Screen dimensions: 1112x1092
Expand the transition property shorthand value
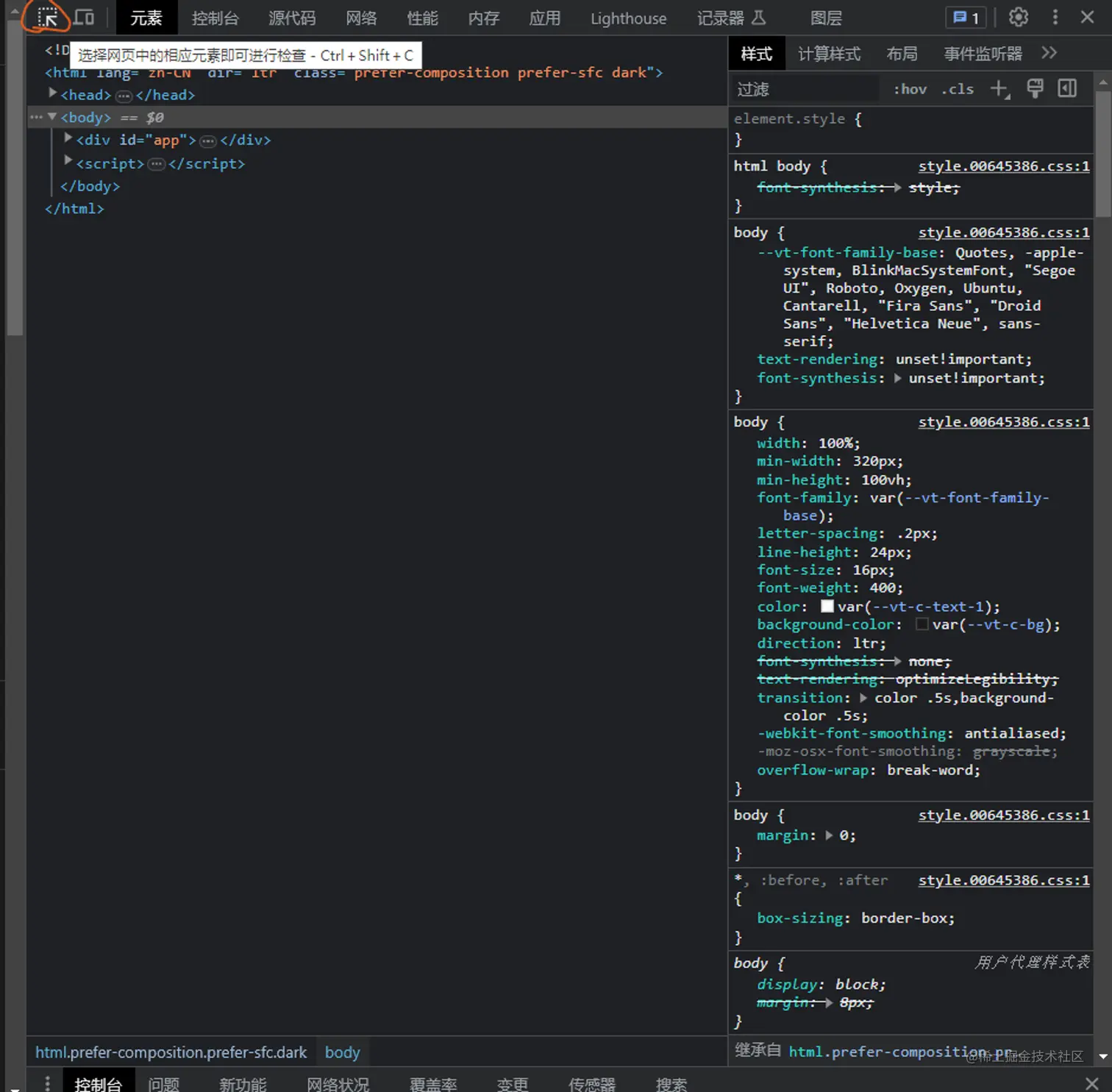tap(863, 698)
